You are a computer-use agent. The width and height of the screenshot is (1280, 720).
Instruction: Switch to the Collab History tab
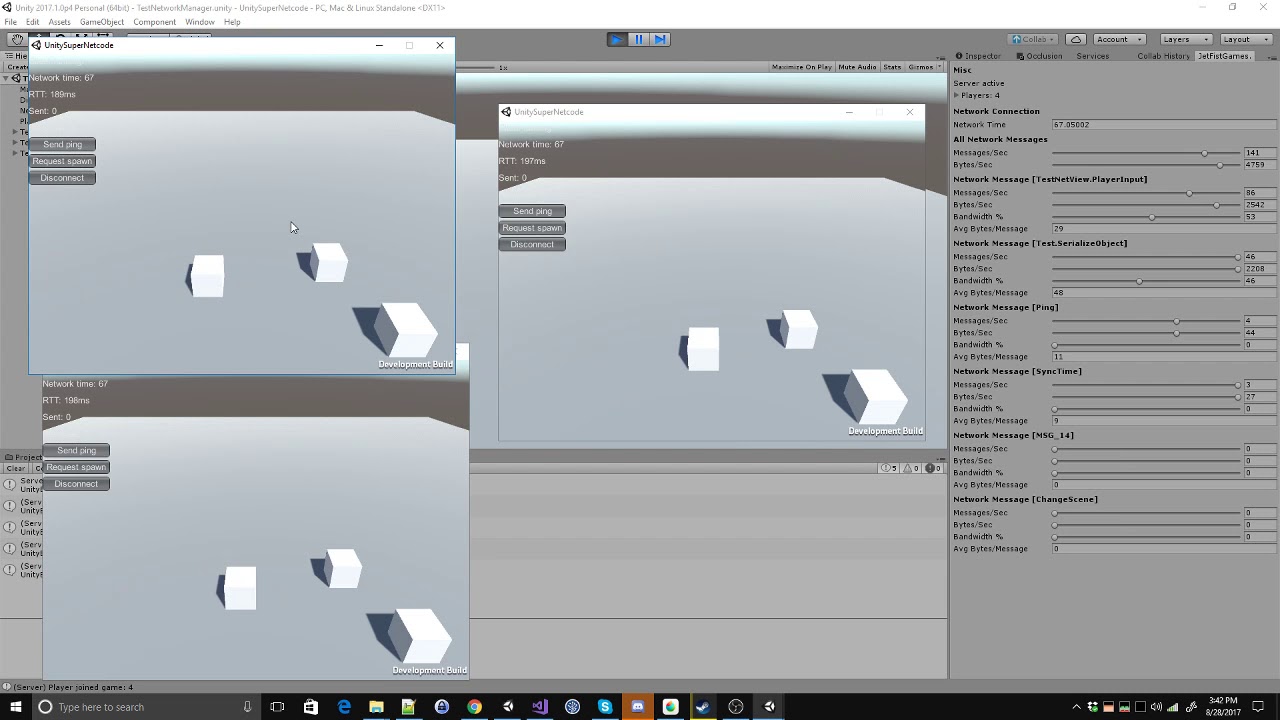click(1164, 56)
